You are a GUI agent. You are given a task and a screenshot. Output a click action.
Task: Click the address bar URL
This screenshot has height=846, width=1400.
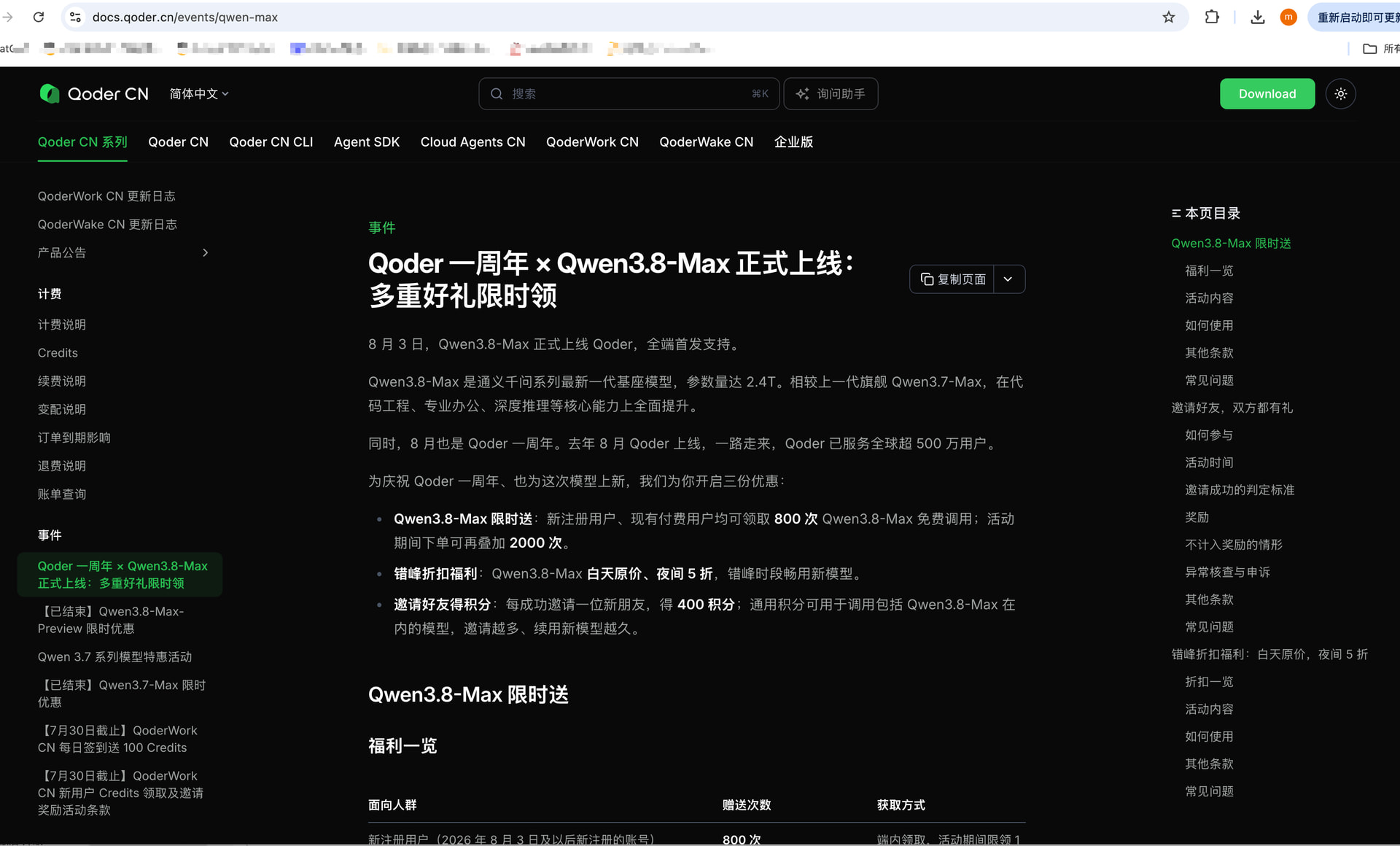(x=185, y=17)
